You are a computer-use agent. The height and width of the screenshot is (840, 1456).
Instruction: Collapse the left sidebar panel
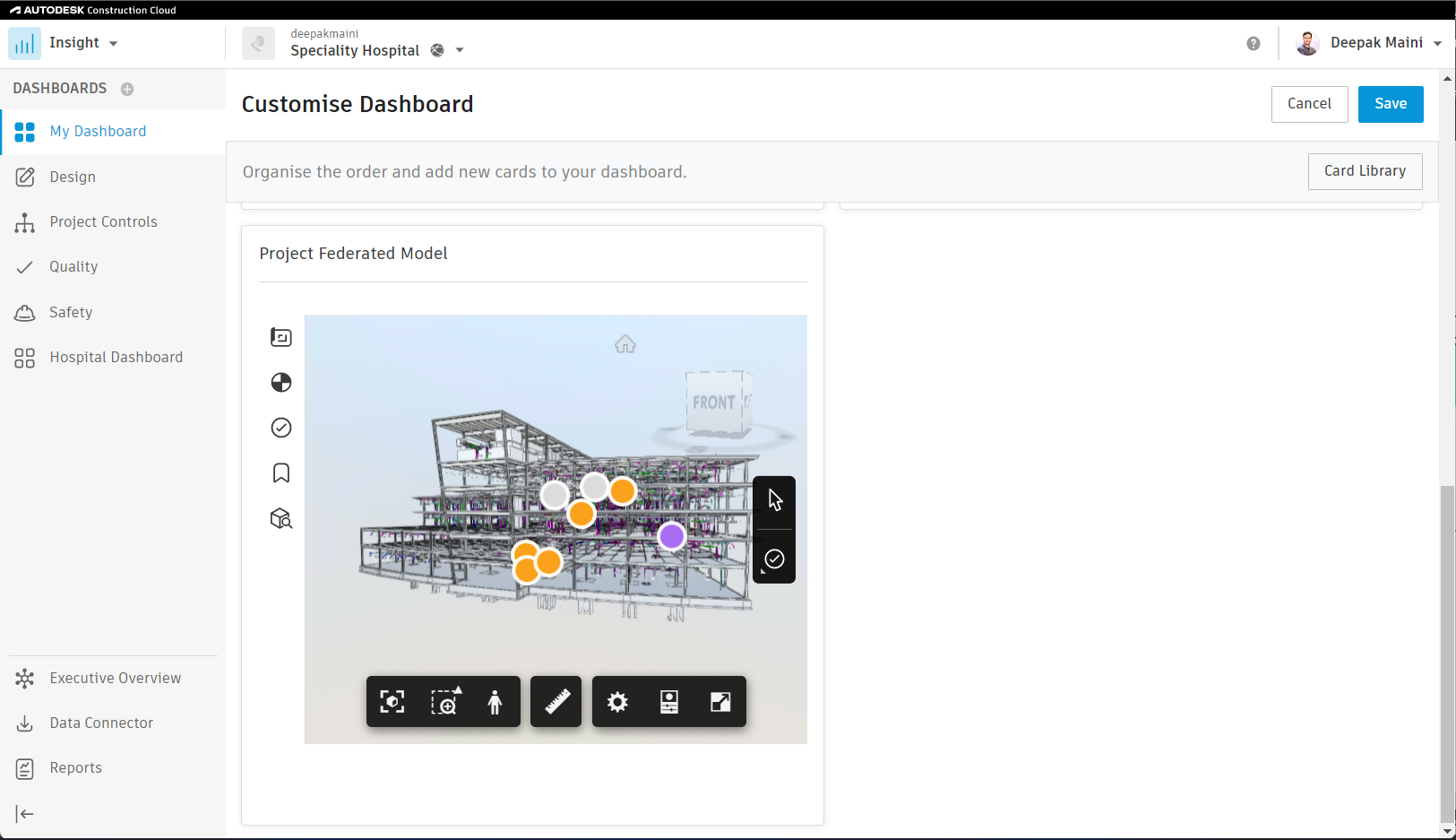point(25,814)
